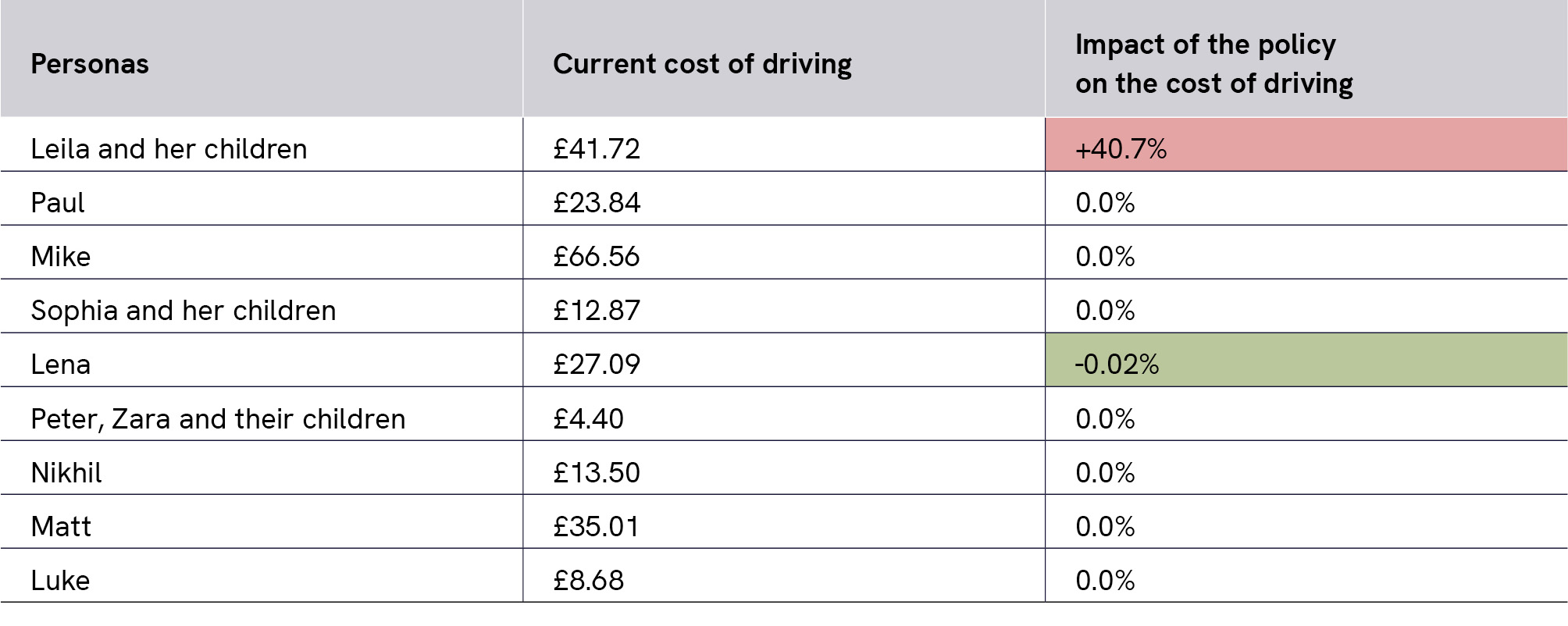Click the £35.01 cost for Matt
This screenshot has height=626, width=1568.
[597, 526]
